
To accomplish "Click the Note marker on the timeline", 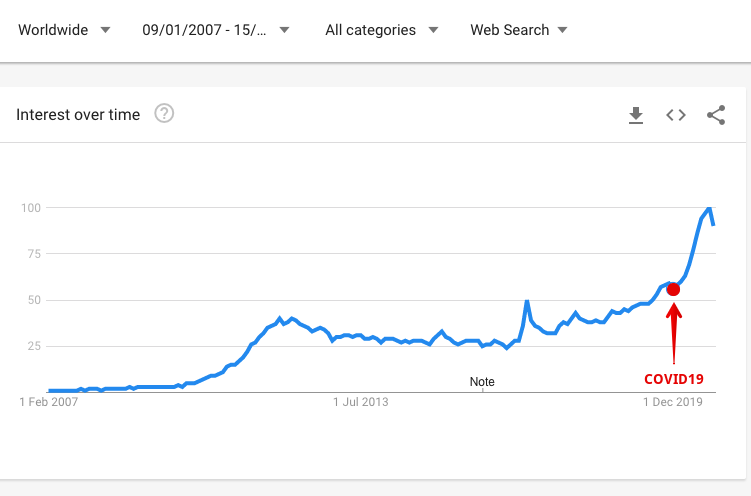I will tap(482, 382).
